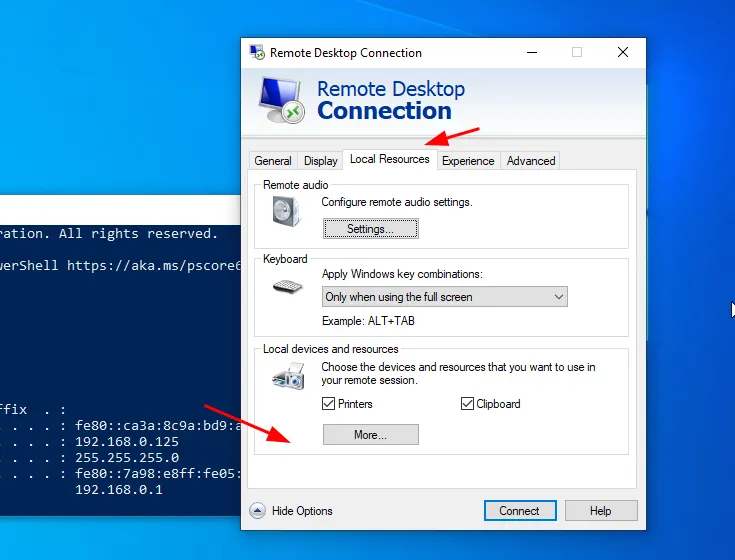Select the Local Resources tab
735x560 pixels.
(x=389, y=159)
